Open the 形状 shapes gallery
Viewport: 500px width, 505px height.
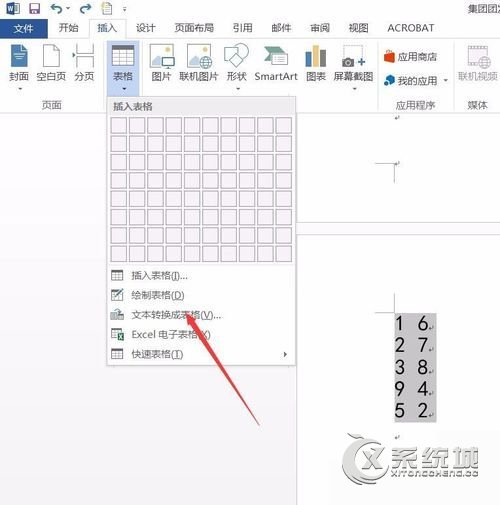click(237, 62)
